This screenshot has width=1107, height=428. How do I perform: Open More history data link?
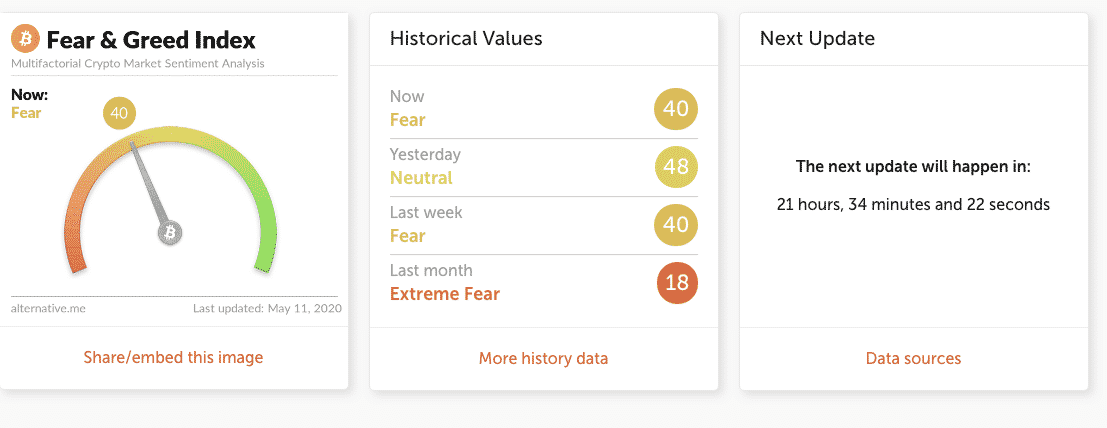543,358
